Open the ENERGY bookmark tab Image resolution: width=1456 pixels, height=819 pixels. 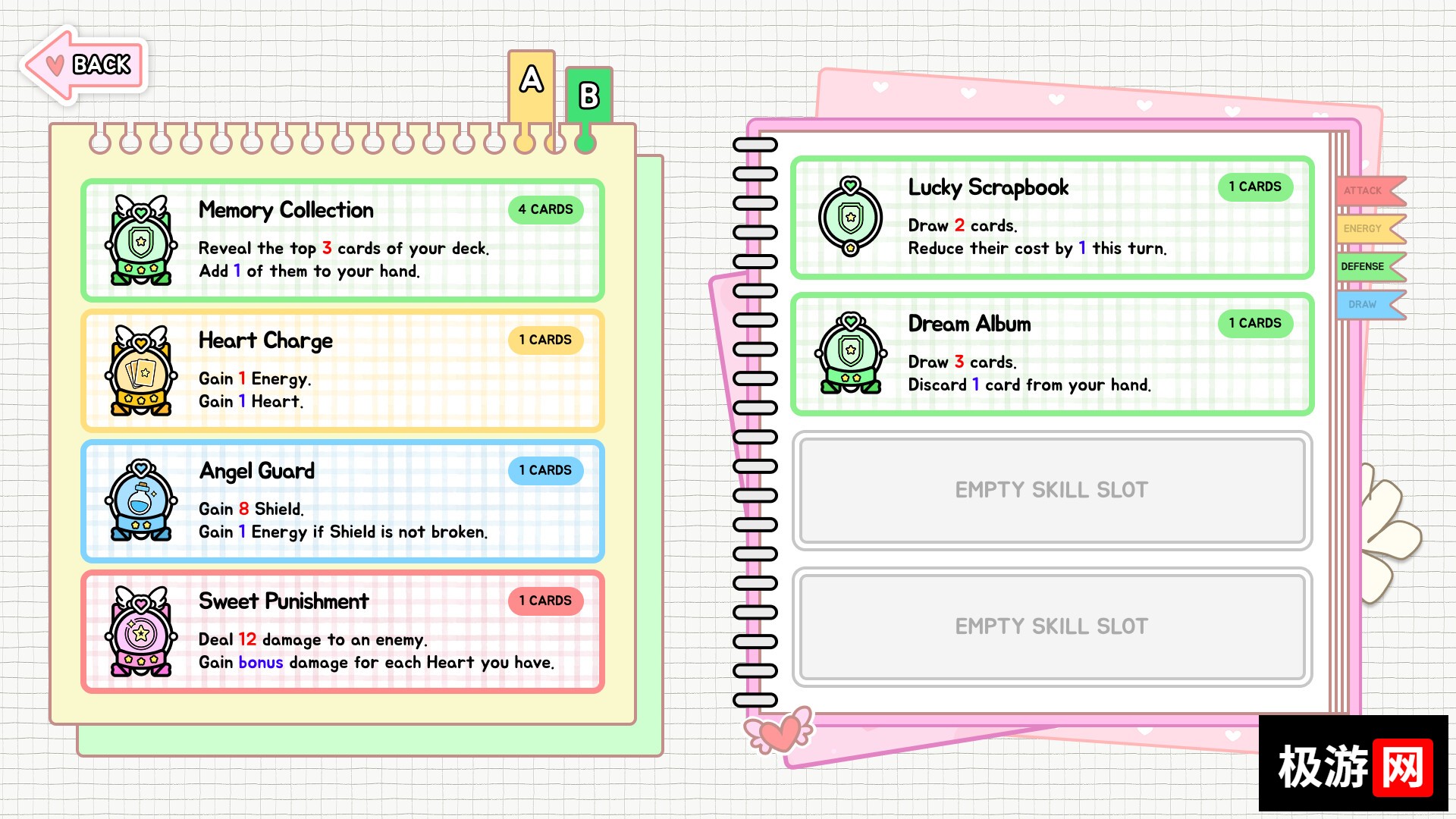[1371, 228]
